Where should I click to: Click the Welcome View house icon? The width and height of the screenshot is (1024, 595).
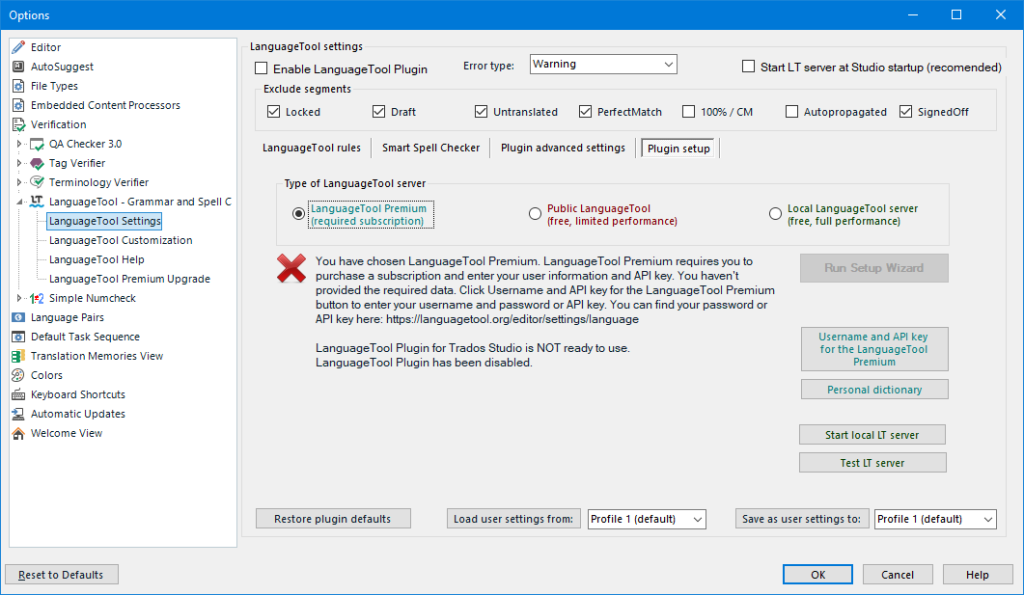point(18,433)
